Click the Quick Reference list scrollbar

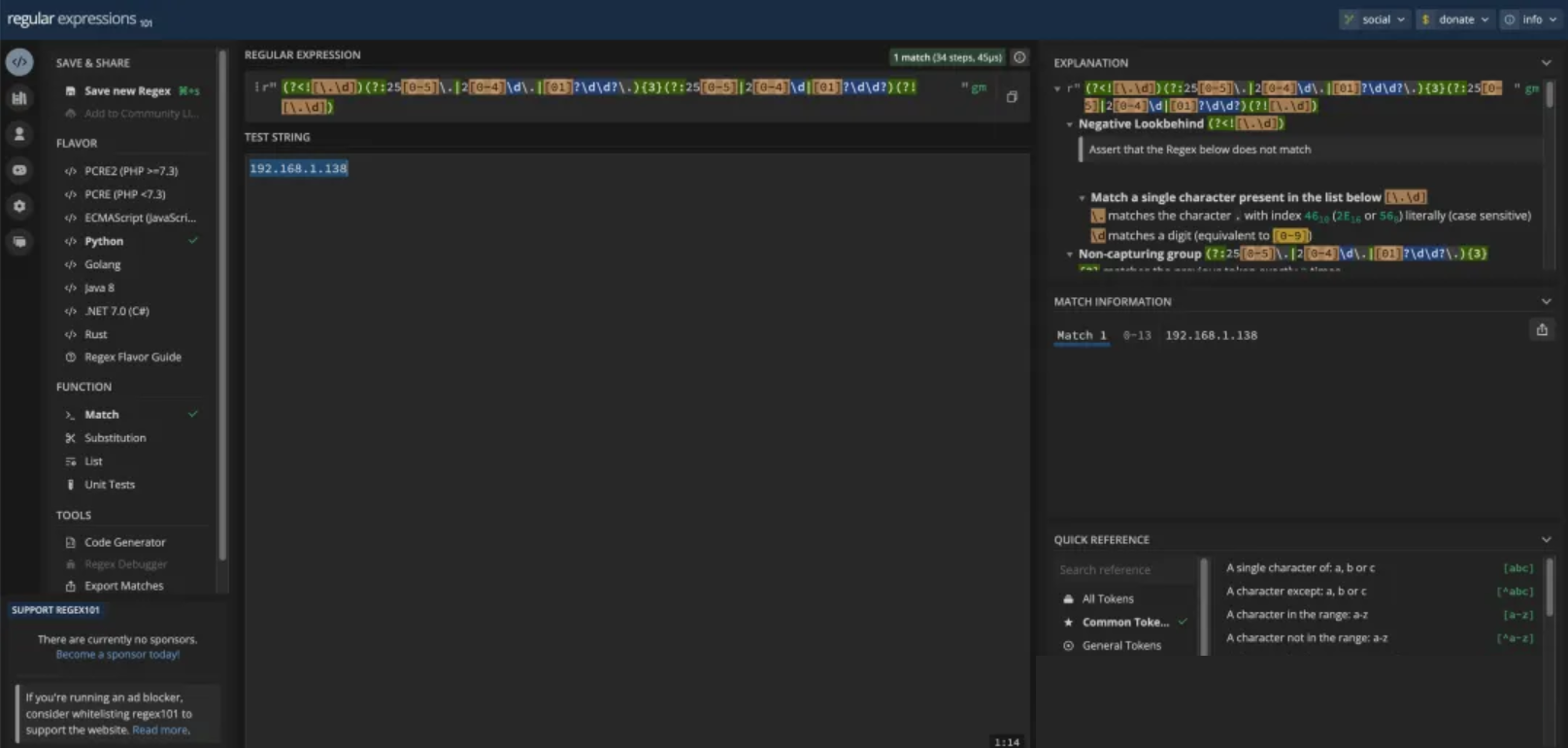click(x=1550, y=587)
